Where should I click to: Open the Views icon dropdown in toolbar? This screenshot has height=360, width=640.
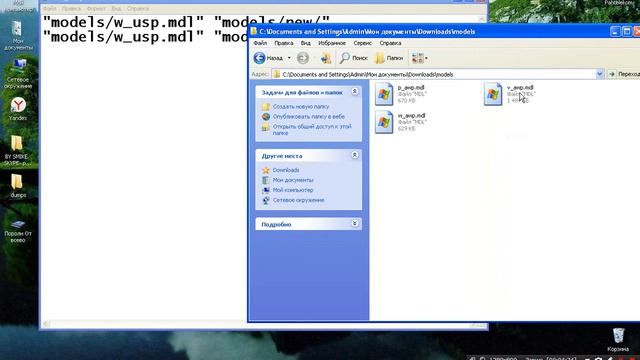(420, 58)
